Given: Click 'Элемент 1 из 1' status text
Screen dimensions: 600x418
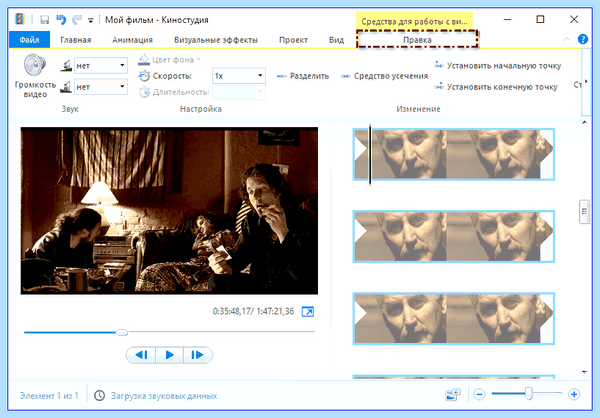Looking at the screenshot, I should tap(49, 396).
